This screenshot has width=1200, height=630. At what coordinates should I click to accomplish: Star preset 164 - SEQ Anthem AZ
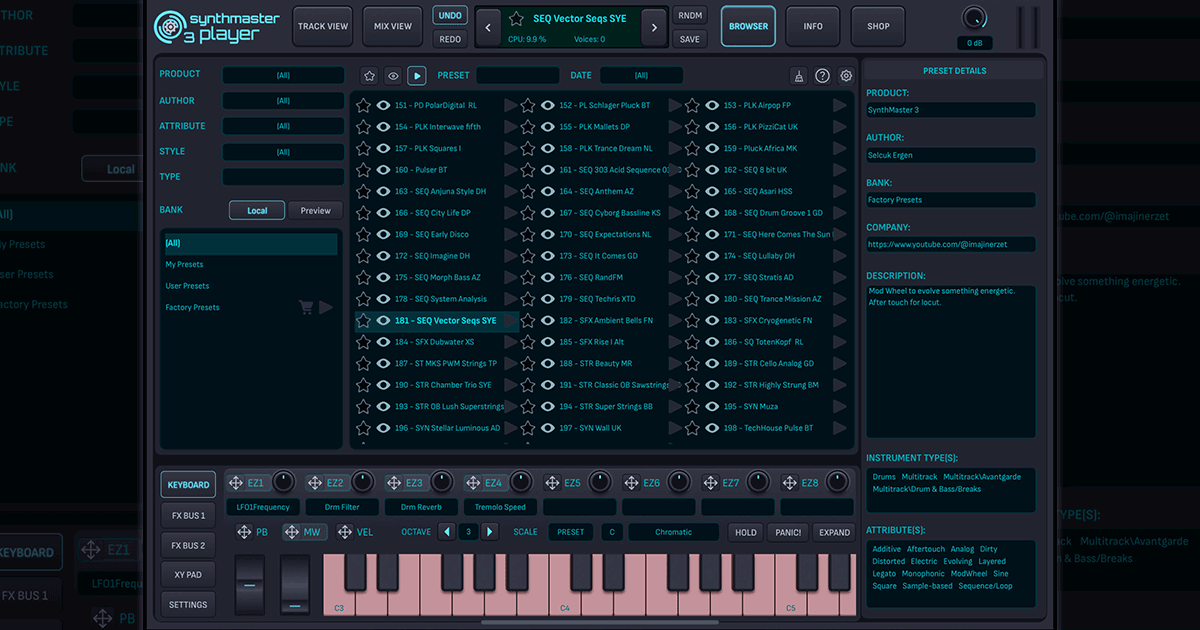coord(527,191)
